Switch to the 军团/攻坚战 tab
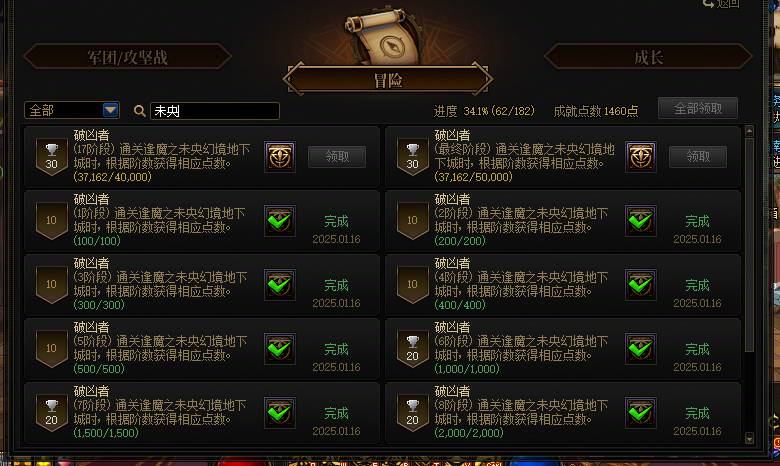 (127, 57)
